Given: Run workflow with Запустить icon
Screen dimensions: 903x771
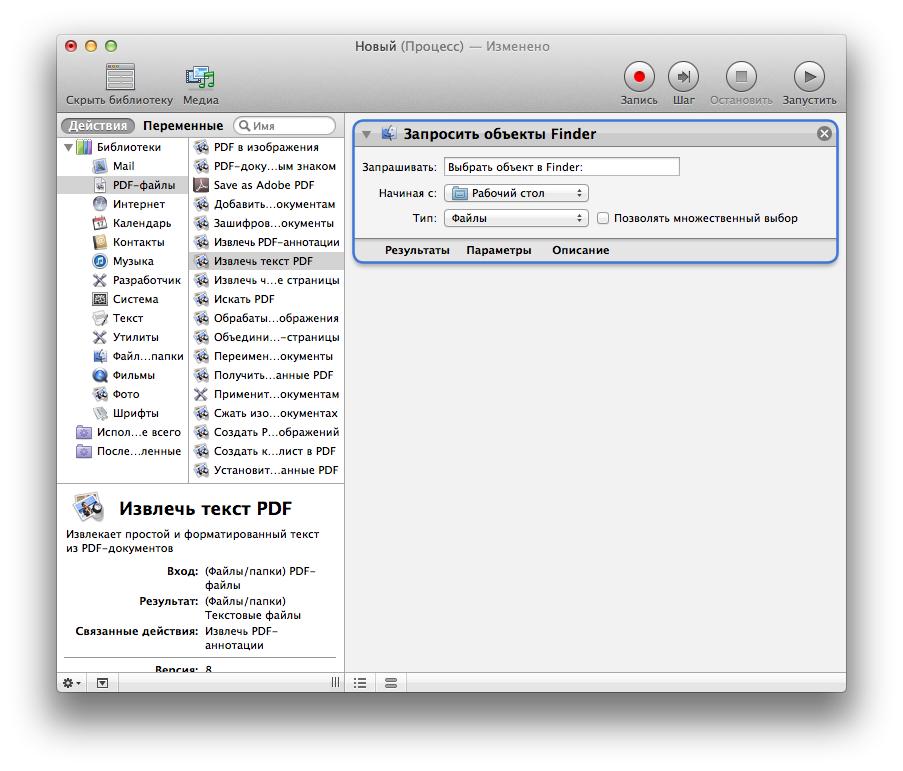Looking at the screenshot, I should (x=809, y=76).
